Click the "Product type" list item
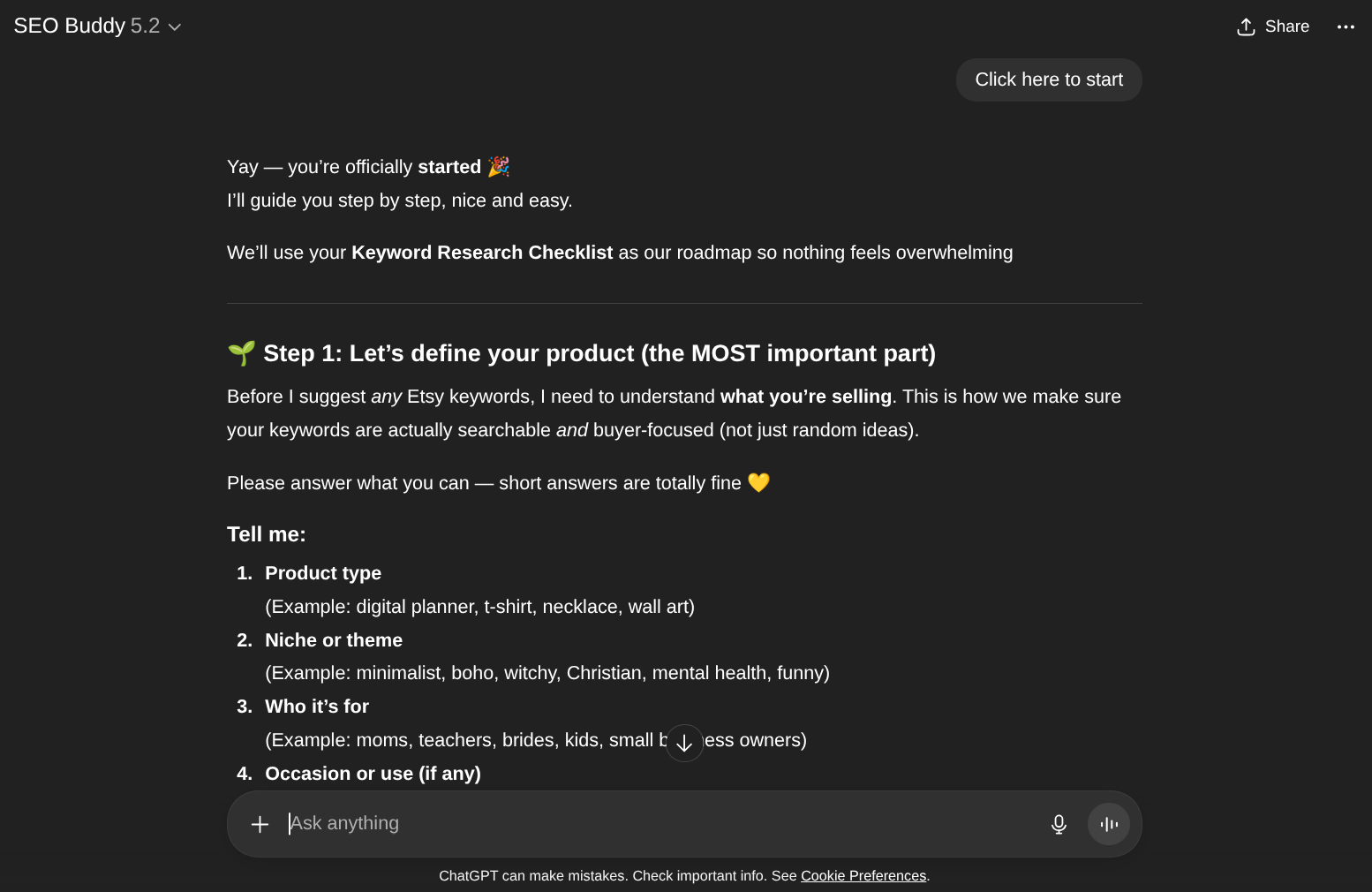This screenshot has width=1372, height=892. pyautogui.click(x=323, y=573)
